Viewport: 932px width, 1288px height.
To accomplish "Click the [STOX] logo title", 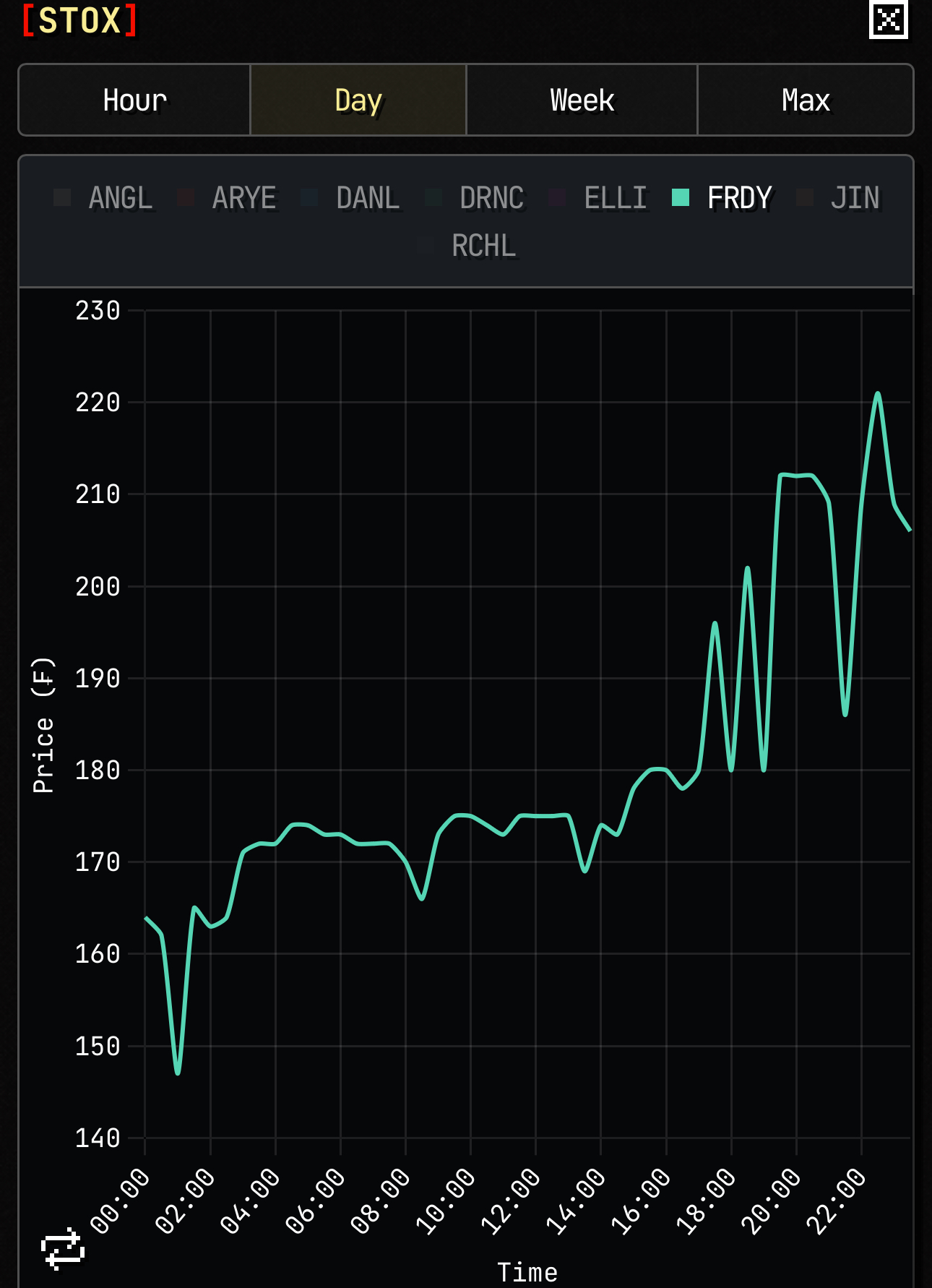I will [x=79, y=20].
